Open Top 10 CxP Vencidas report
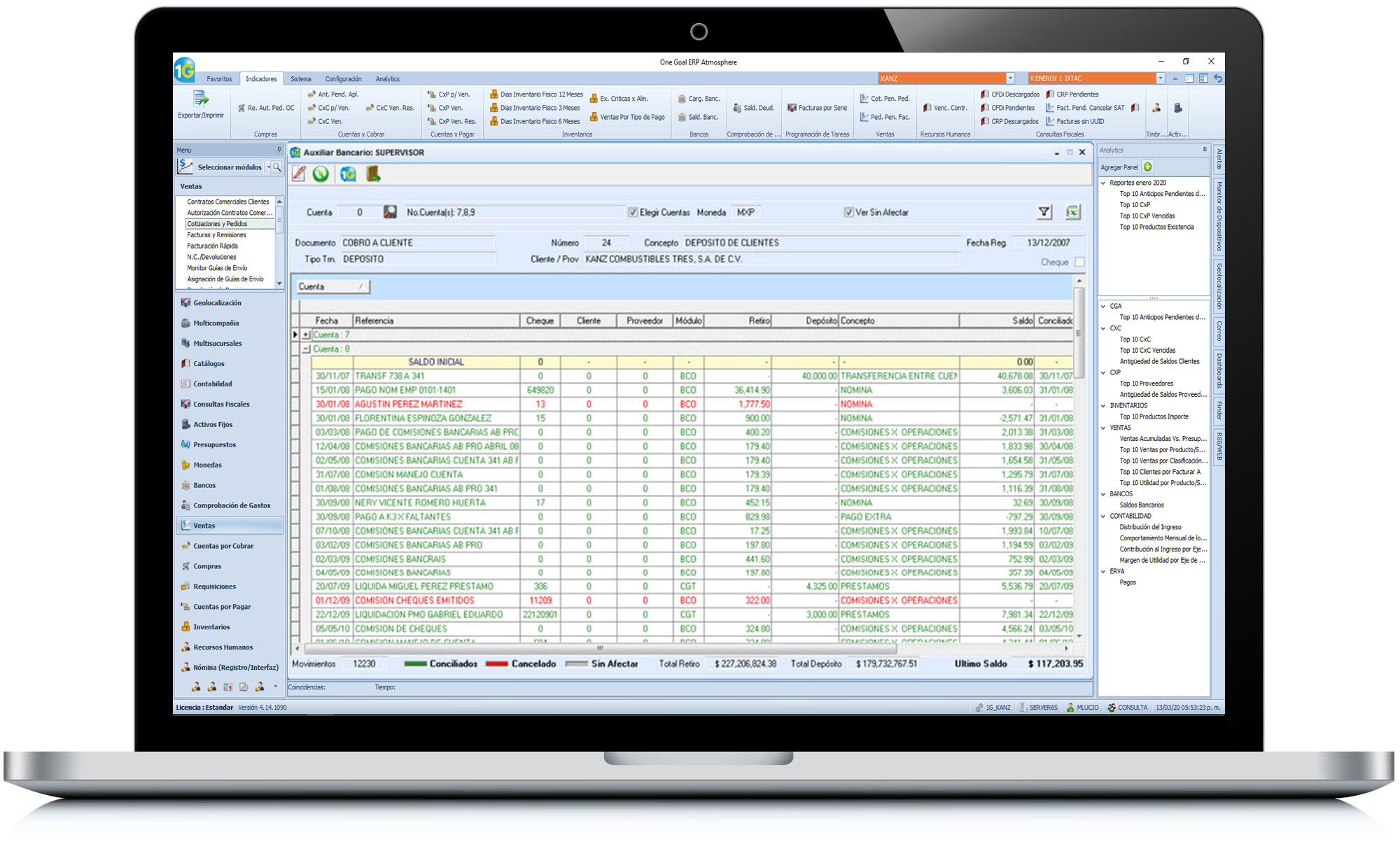1400x842 pixels. (x=1147, y=216)
